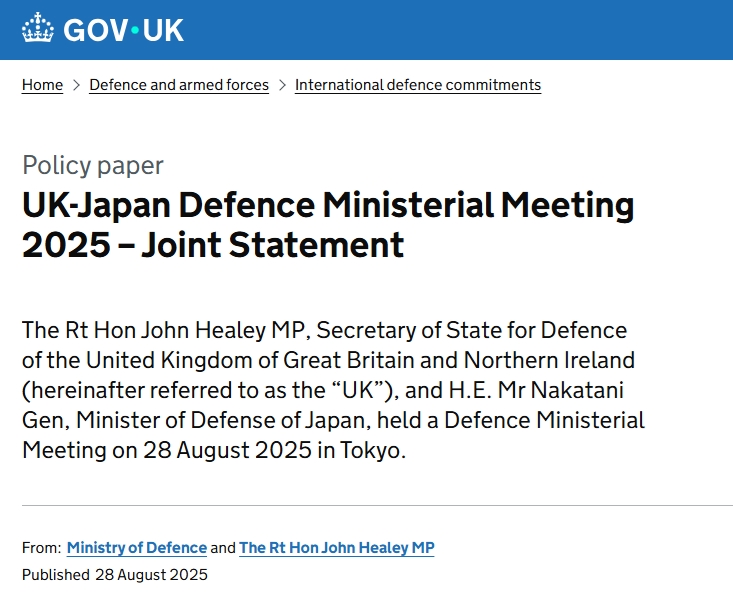Click the summary paragraph about the meeting
The width and height of the screenshot is (733, 596).
pyautogui.click(x=333, y=390)
